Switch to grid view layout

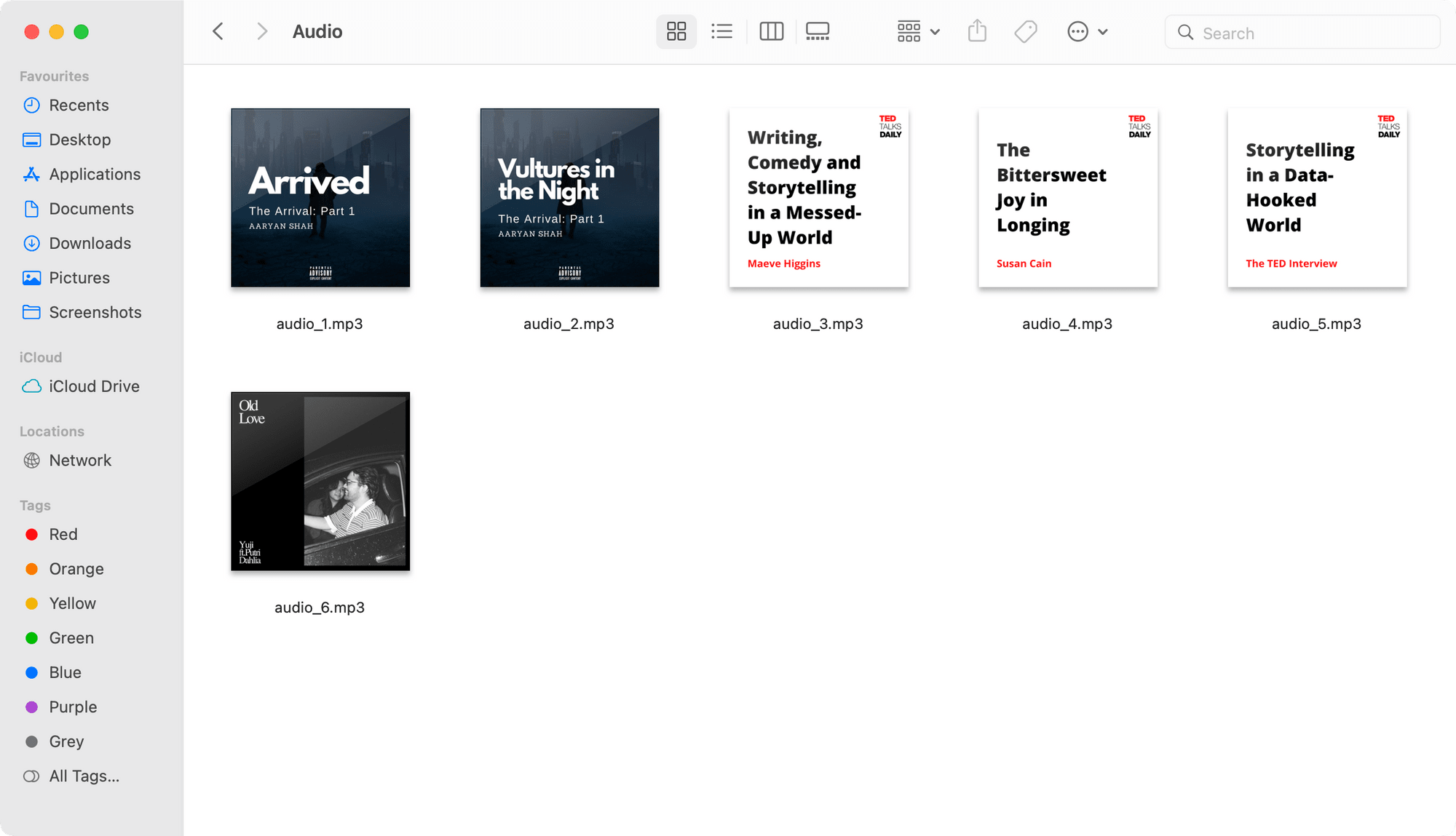coord(675,31)
